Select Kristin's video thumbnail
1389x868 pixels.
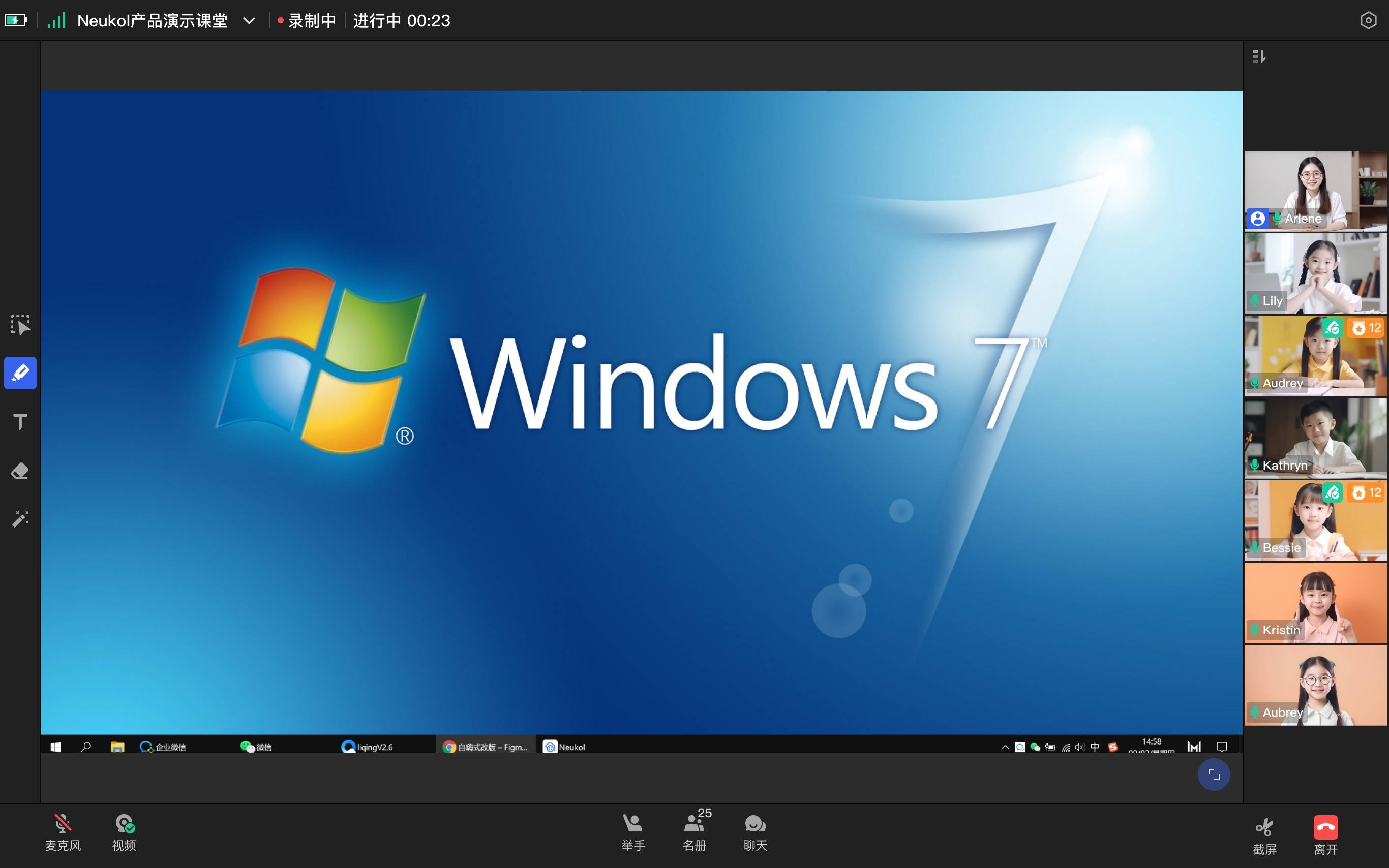coord(1315,603)
